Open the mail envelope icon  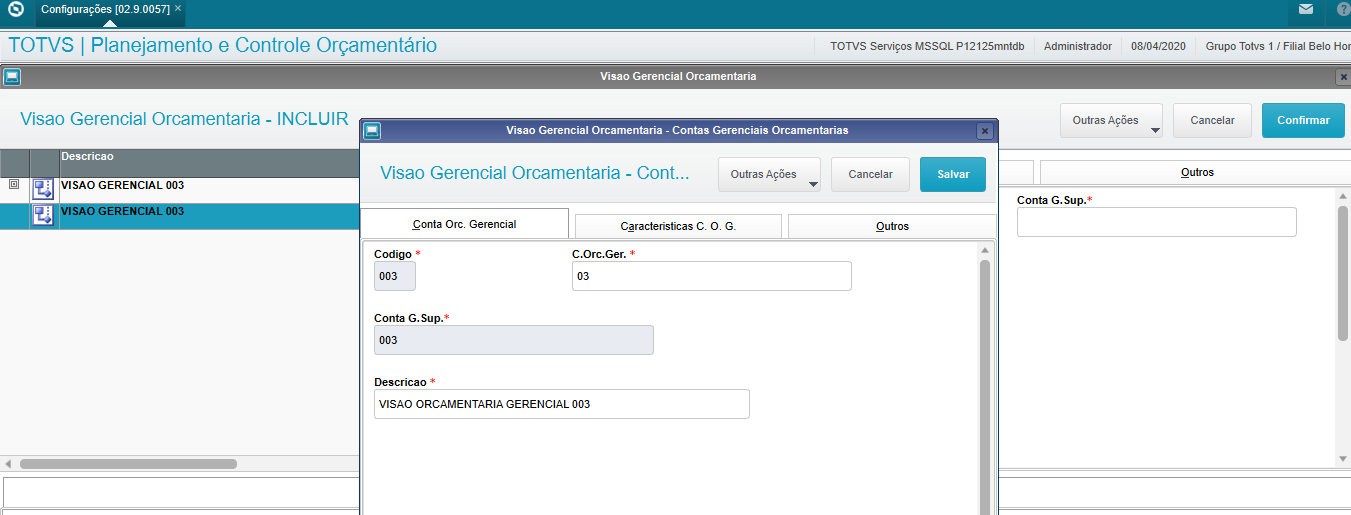(1306, 9)
